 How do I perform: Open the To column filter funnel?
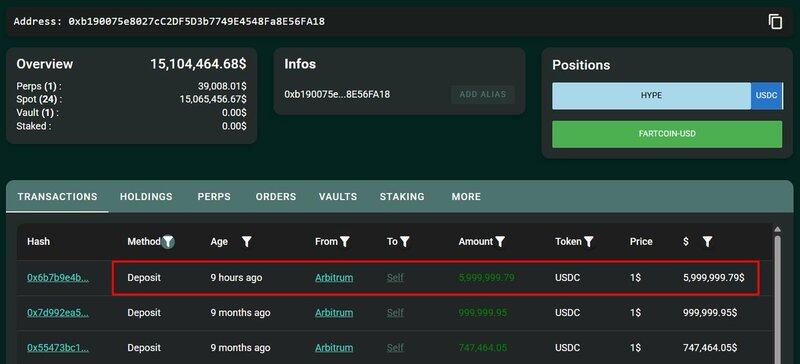(405, 241)
